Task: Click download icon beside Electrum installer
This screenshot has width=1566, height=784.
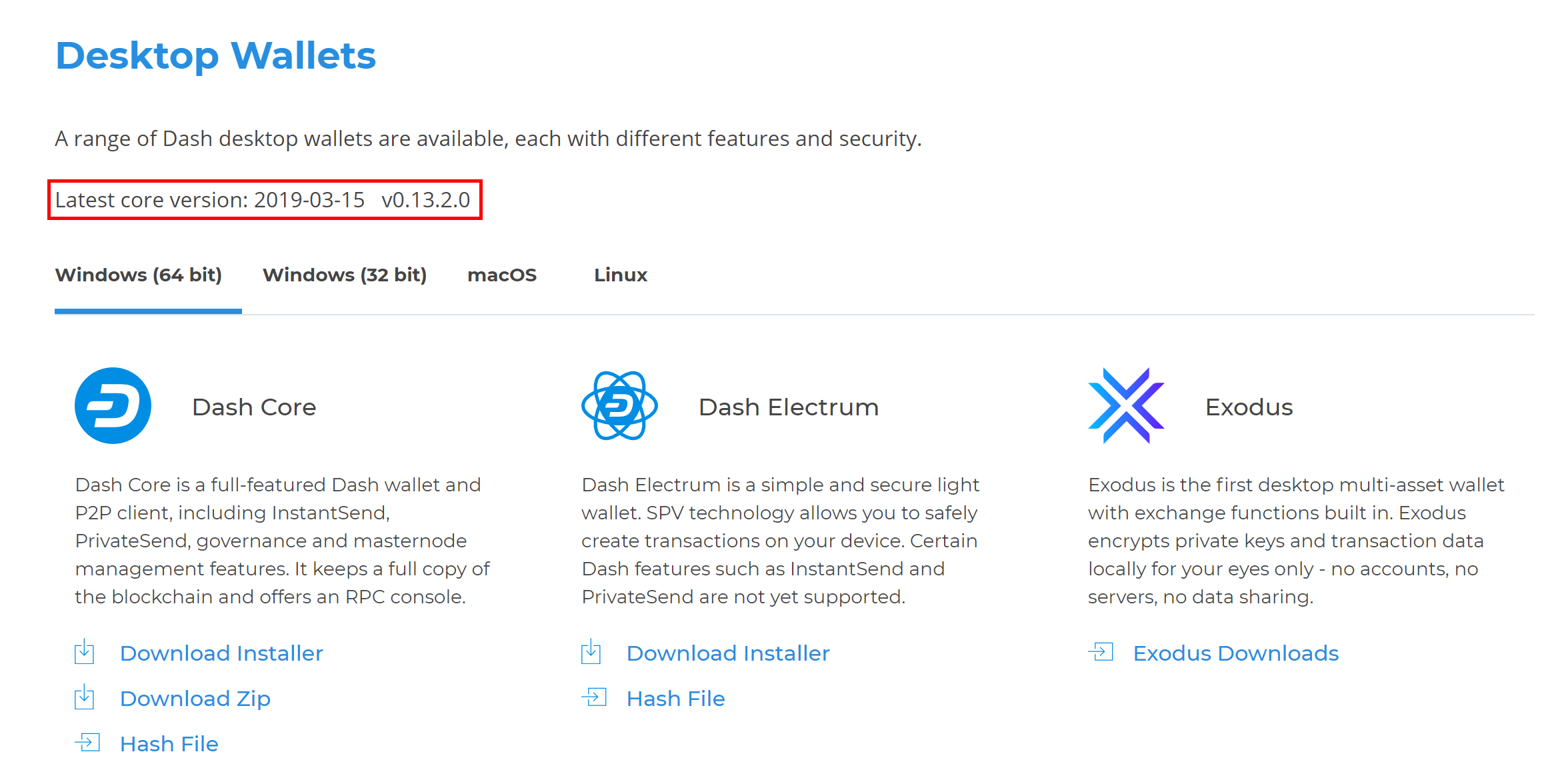Action: [x=591, y=652]
